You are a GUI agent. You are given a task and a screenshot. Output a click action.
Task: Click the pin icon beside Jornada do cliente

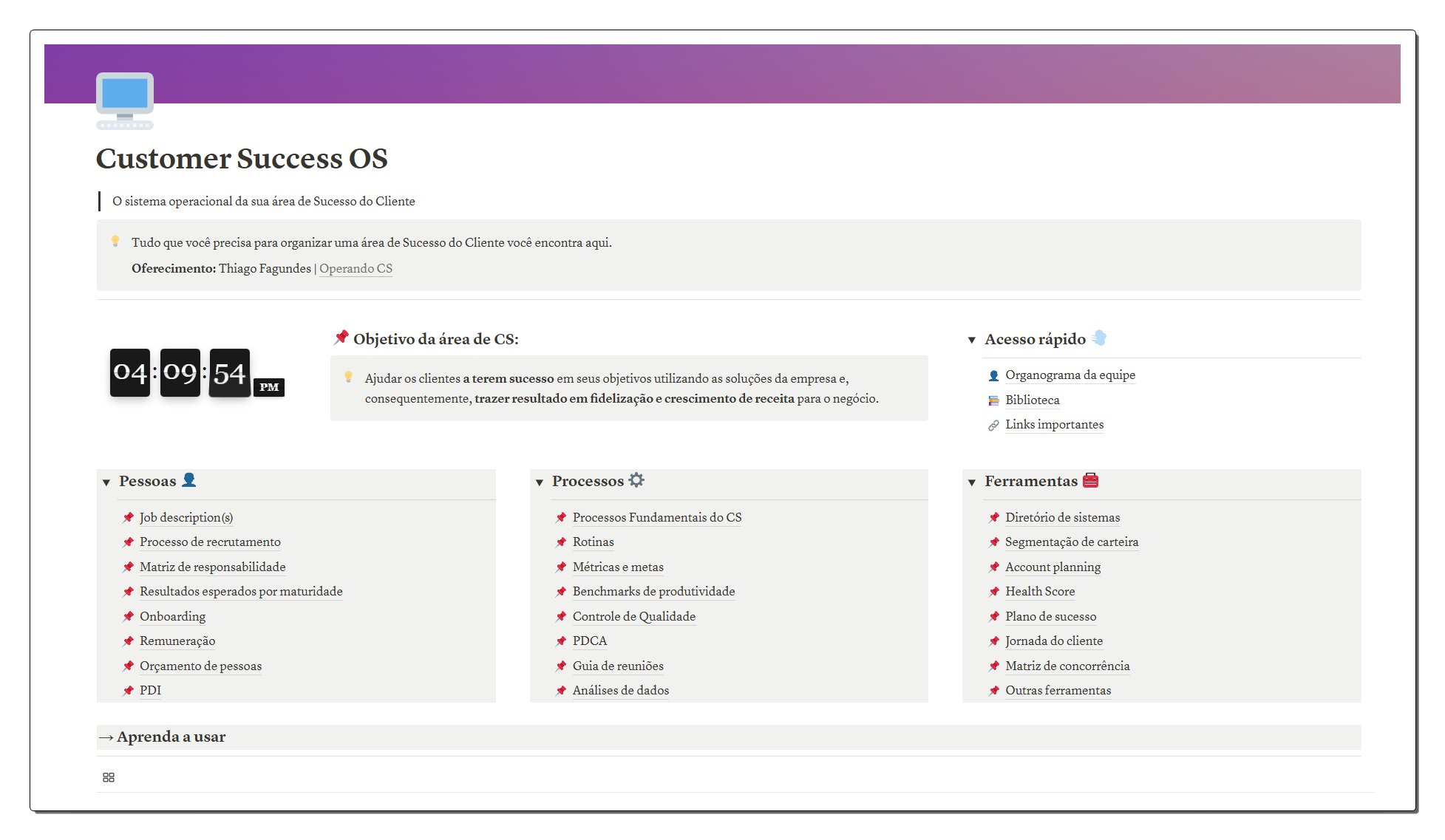(x=994, y=641)
